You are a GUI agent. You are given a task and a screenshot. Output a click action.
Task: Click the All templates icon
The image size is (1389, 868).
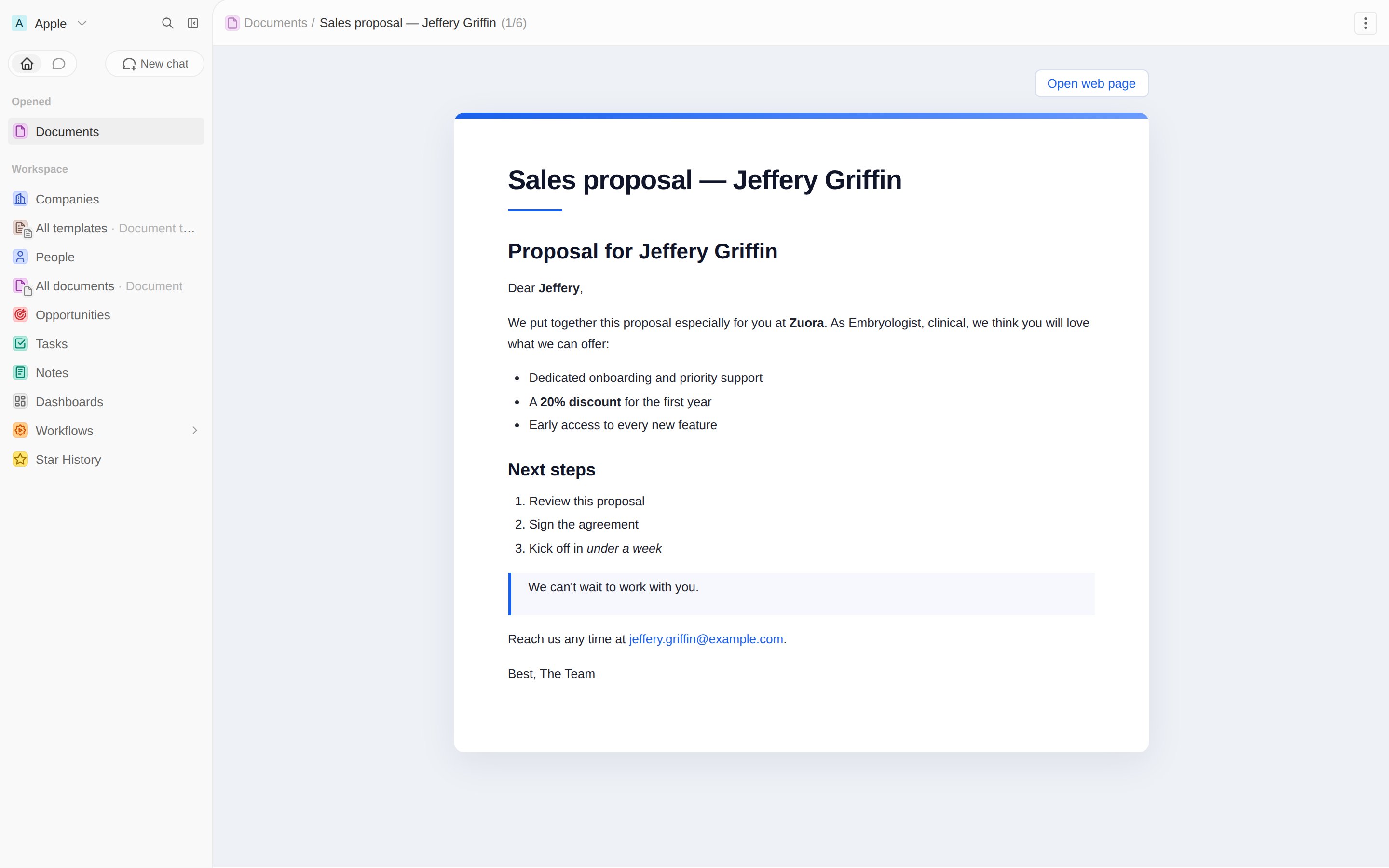pyautogui.click(x=21, y=229)
